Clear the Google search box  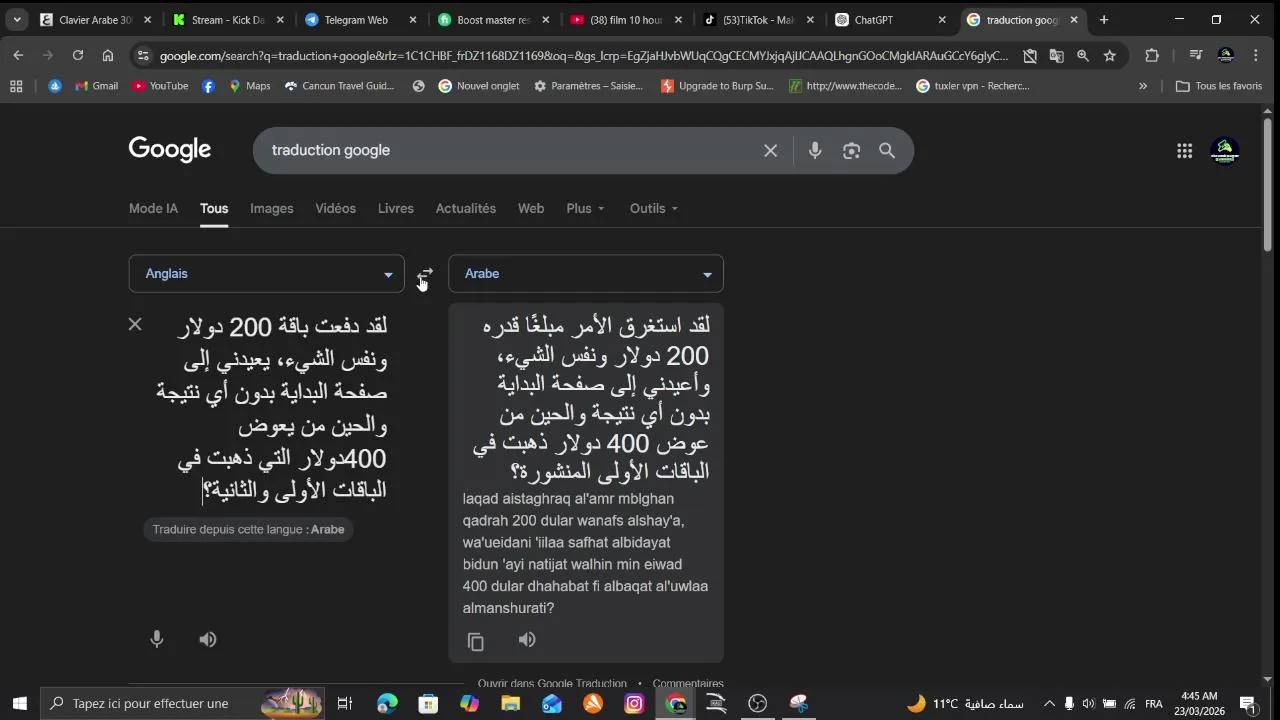[x=771, y=150]
